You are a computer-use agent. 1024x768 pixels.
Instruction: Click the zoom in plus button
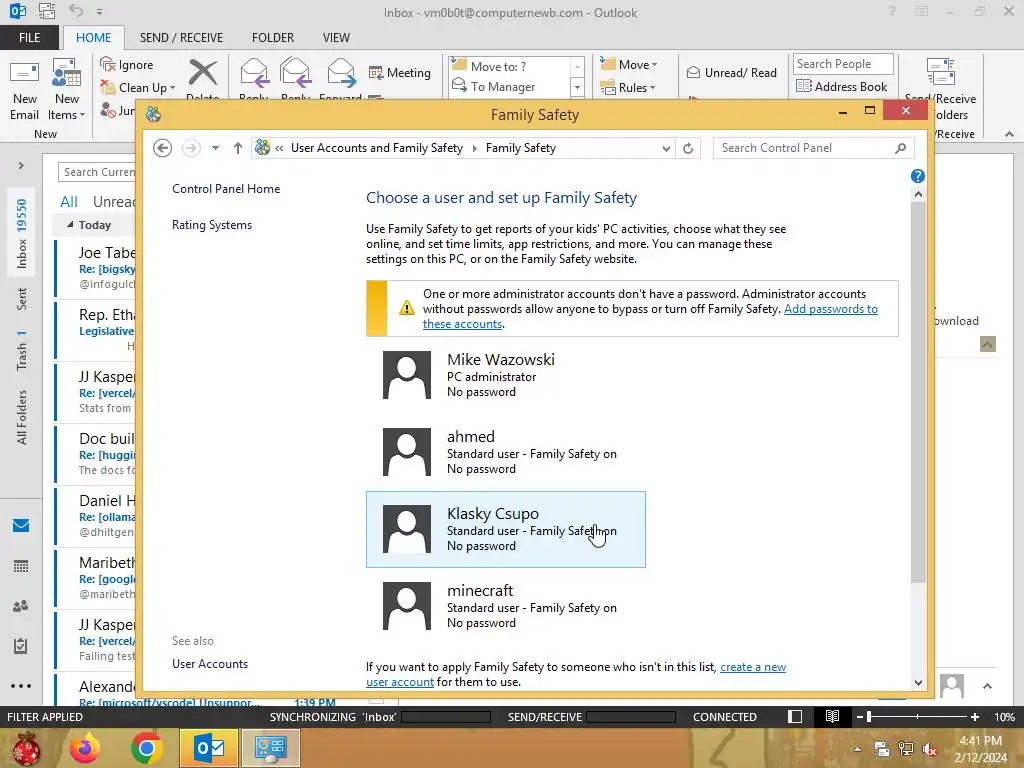tap(974, 717)
